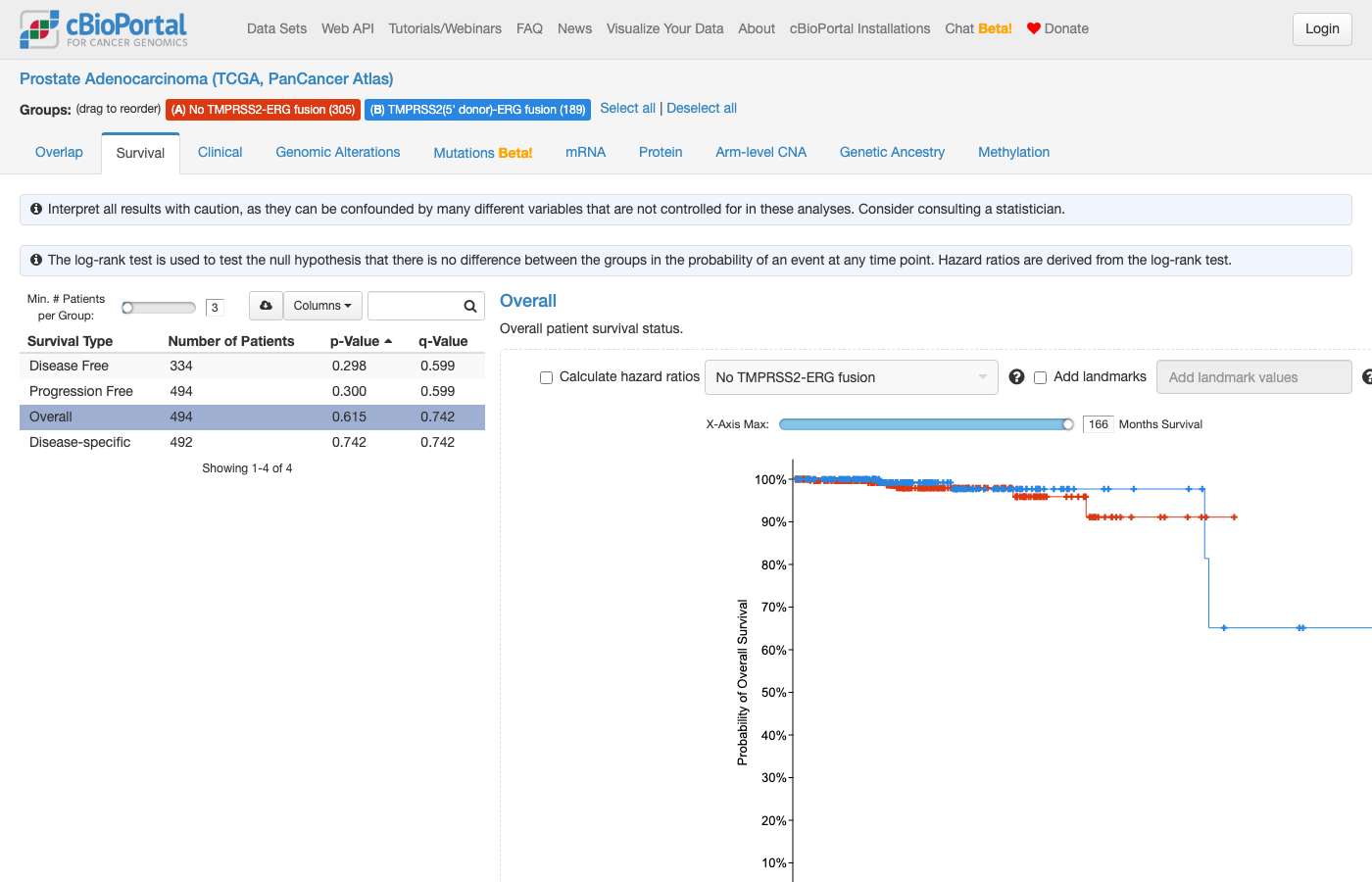Screen dimensions: 1372x882
Task: Select the Disease Free survival row
Action: click(252, 366)
